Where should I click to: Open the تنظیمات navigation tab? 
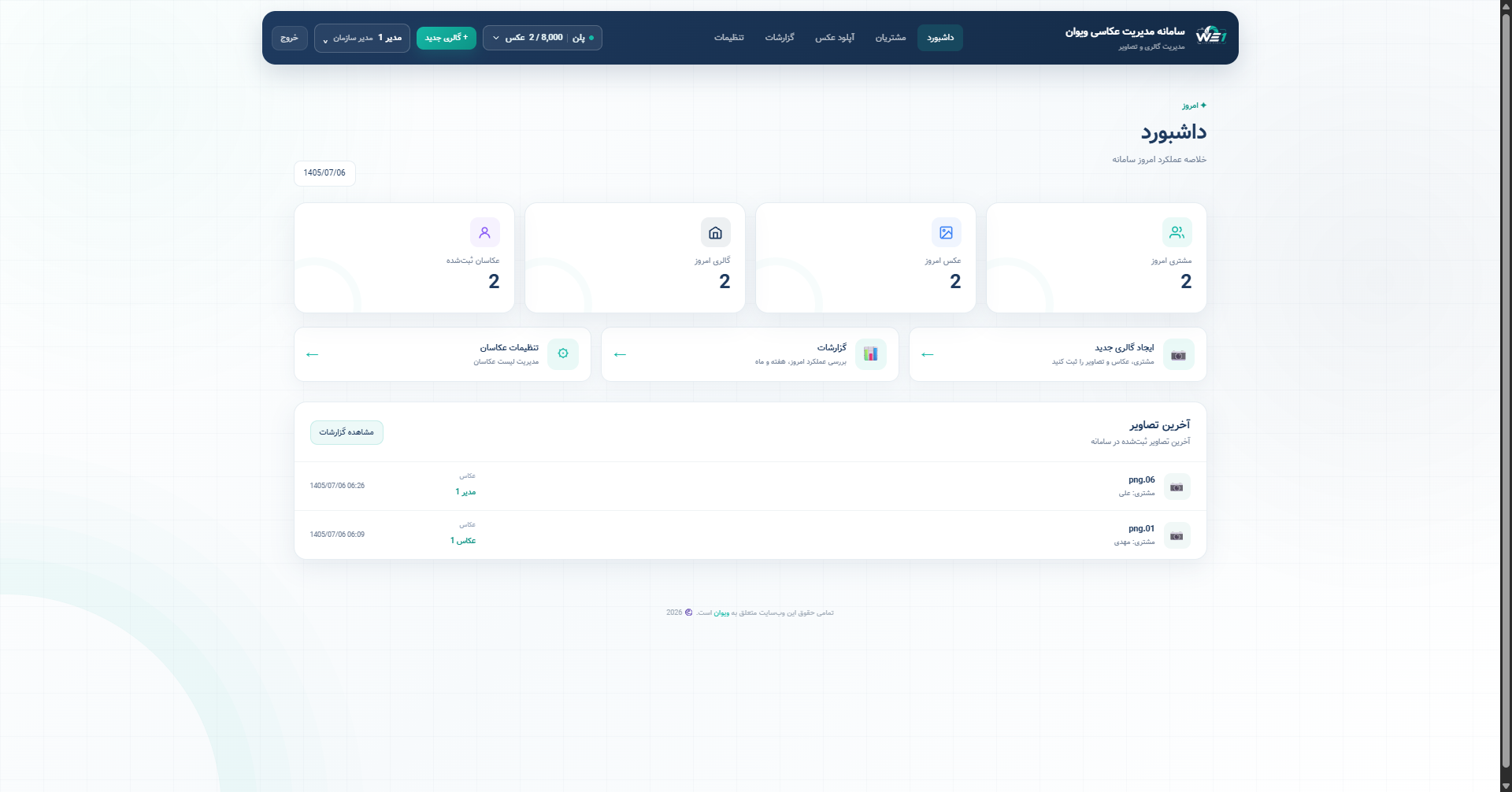pyautogui.click(x=729, y=38)
